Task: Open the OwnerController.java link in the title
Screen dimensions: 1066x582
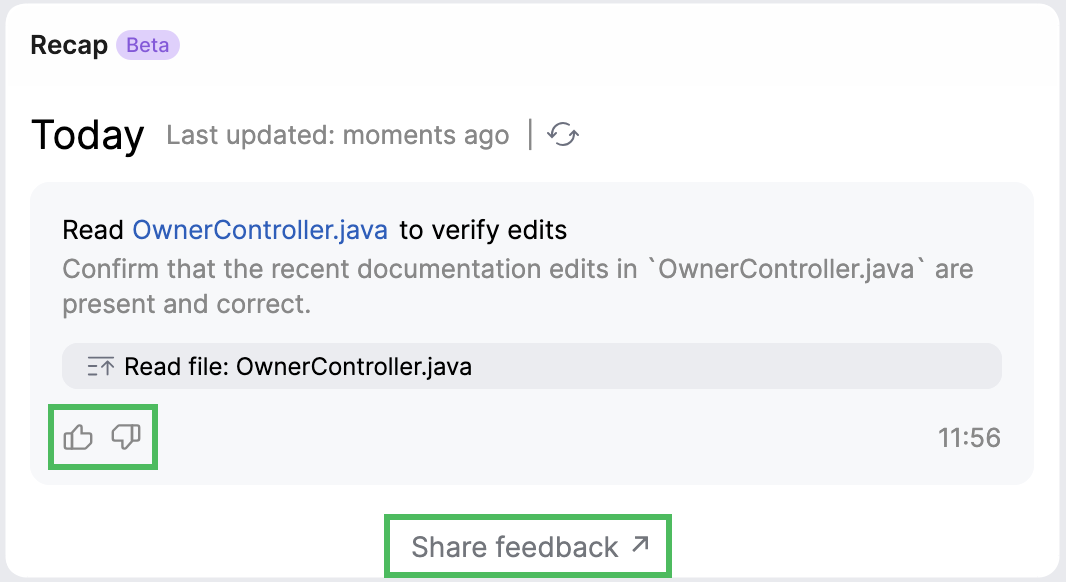Action: [261, 230]
